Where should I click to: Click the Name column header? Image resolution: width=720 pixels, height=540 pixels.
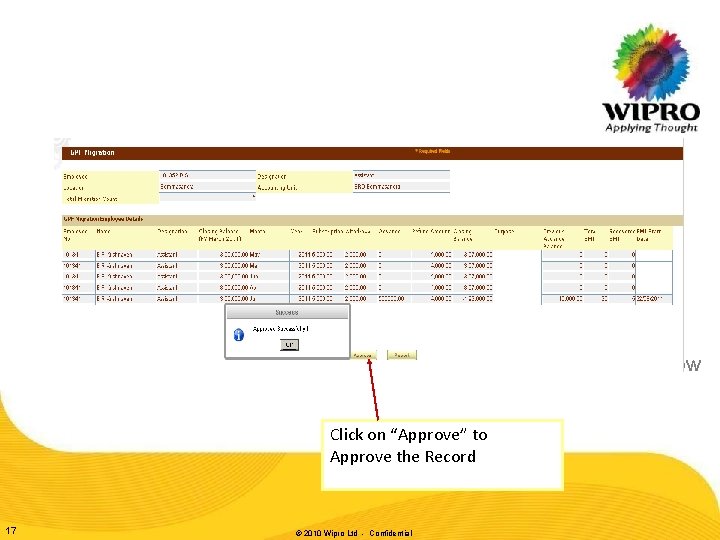(104, 231)
